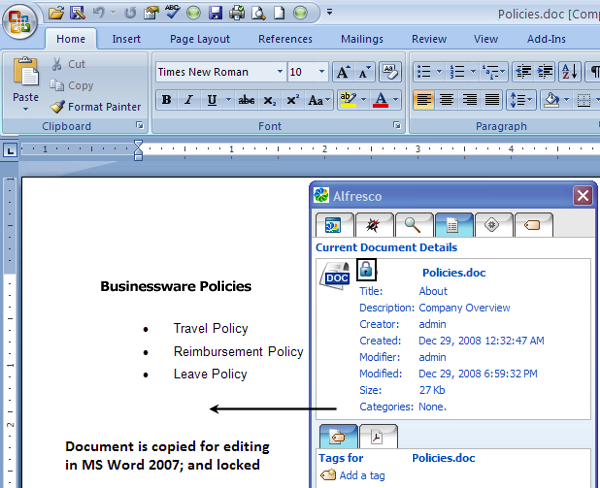Toggle Italic formatting
The image size is (600, 488).
coord(188,100)
